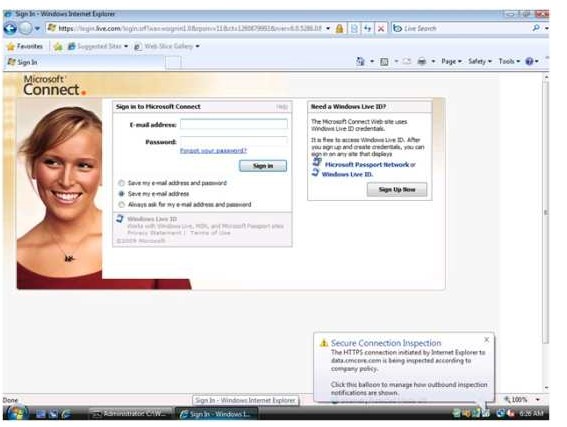Click the Print icon in command bar

click(422, 61)
